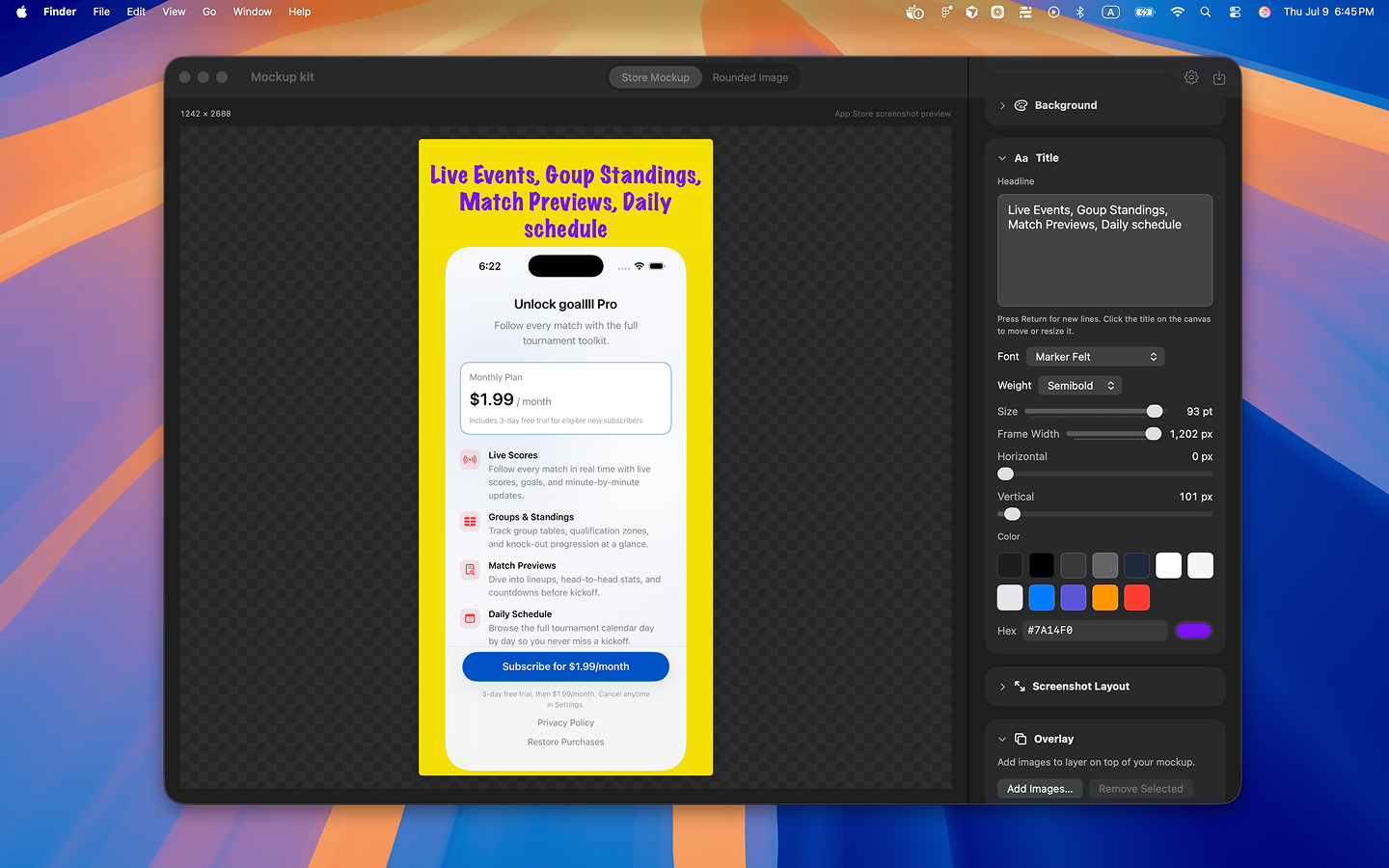Click the 1242 × 2688 dimension label
Viewport: 1389px width, 868px height.
coord(205,114)
